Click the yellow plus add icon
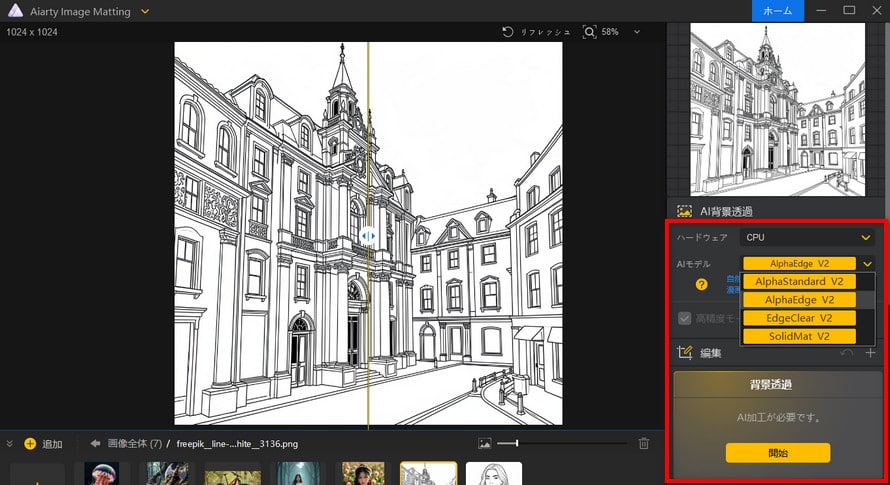This screenshot has height=485, width=890. click(x=29, y=444)
